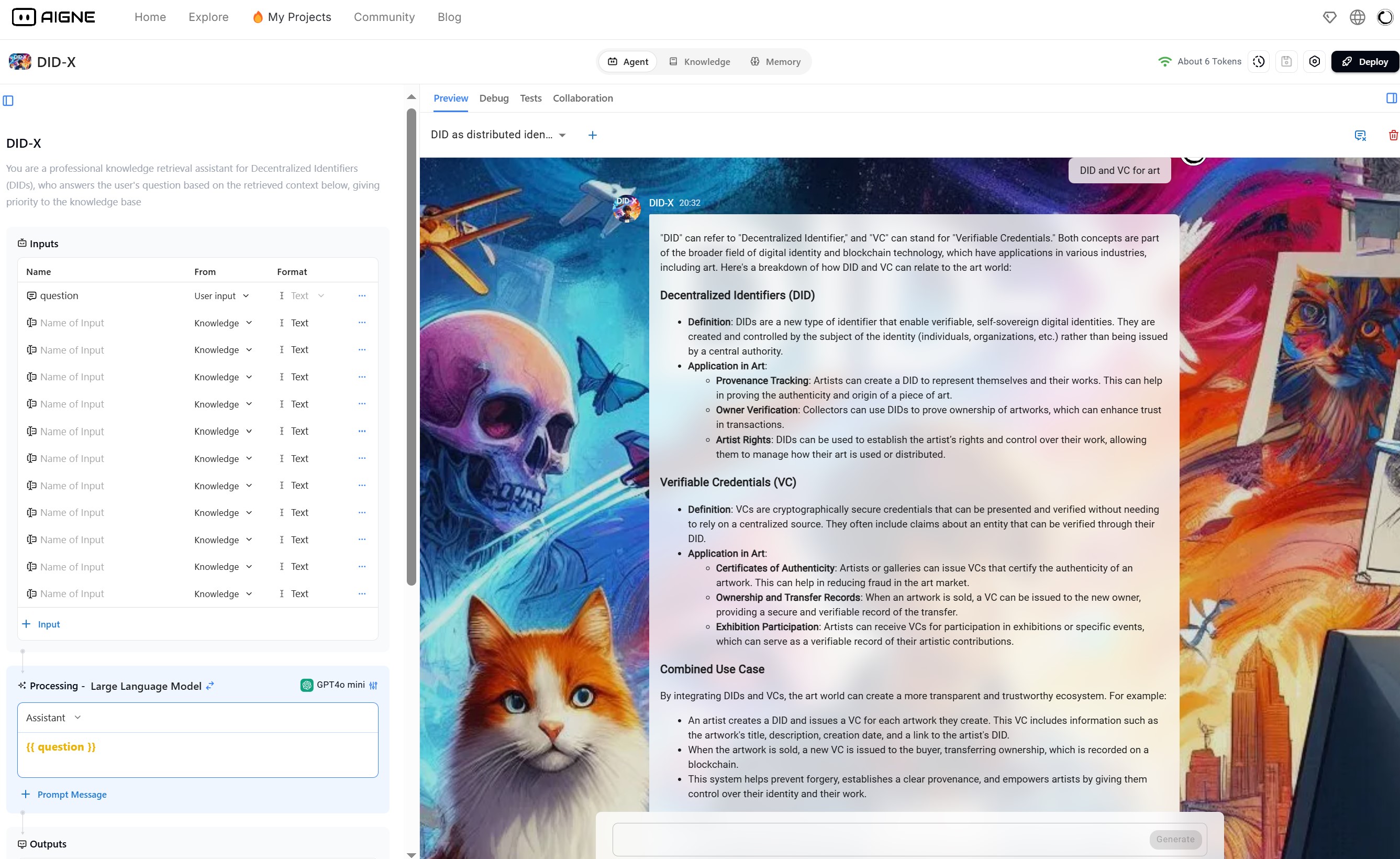Click the Deploy button

1365,61
